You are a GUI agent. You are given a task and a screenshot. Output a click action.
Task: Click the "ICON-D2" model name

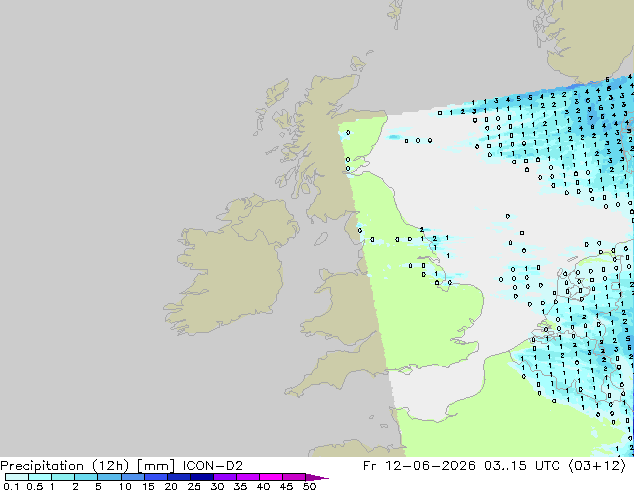click(213, 466)
